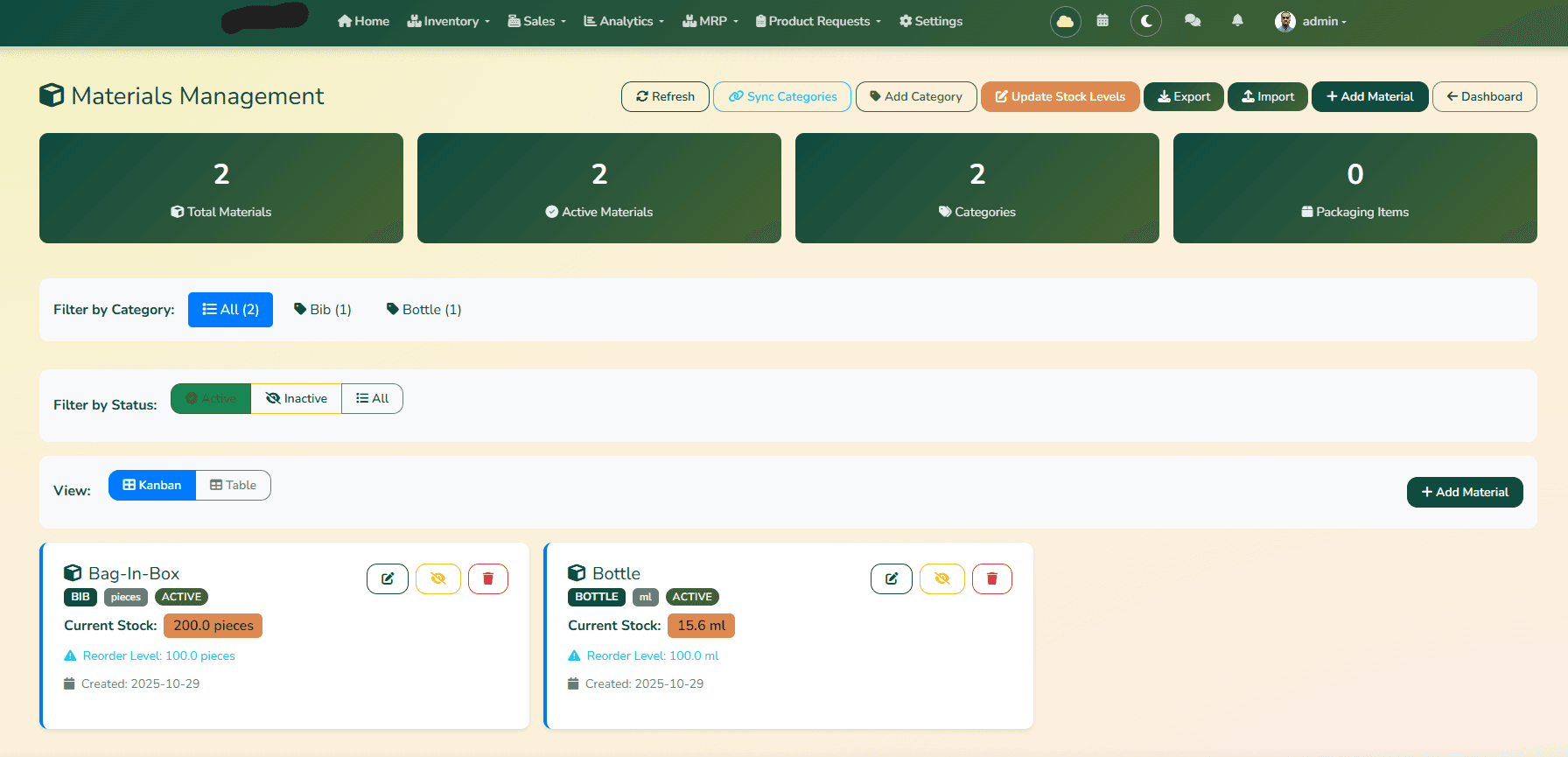Expand the Analytics dropdown menu
Viewport: 1568px width, 757px height.
pos(624,21)
